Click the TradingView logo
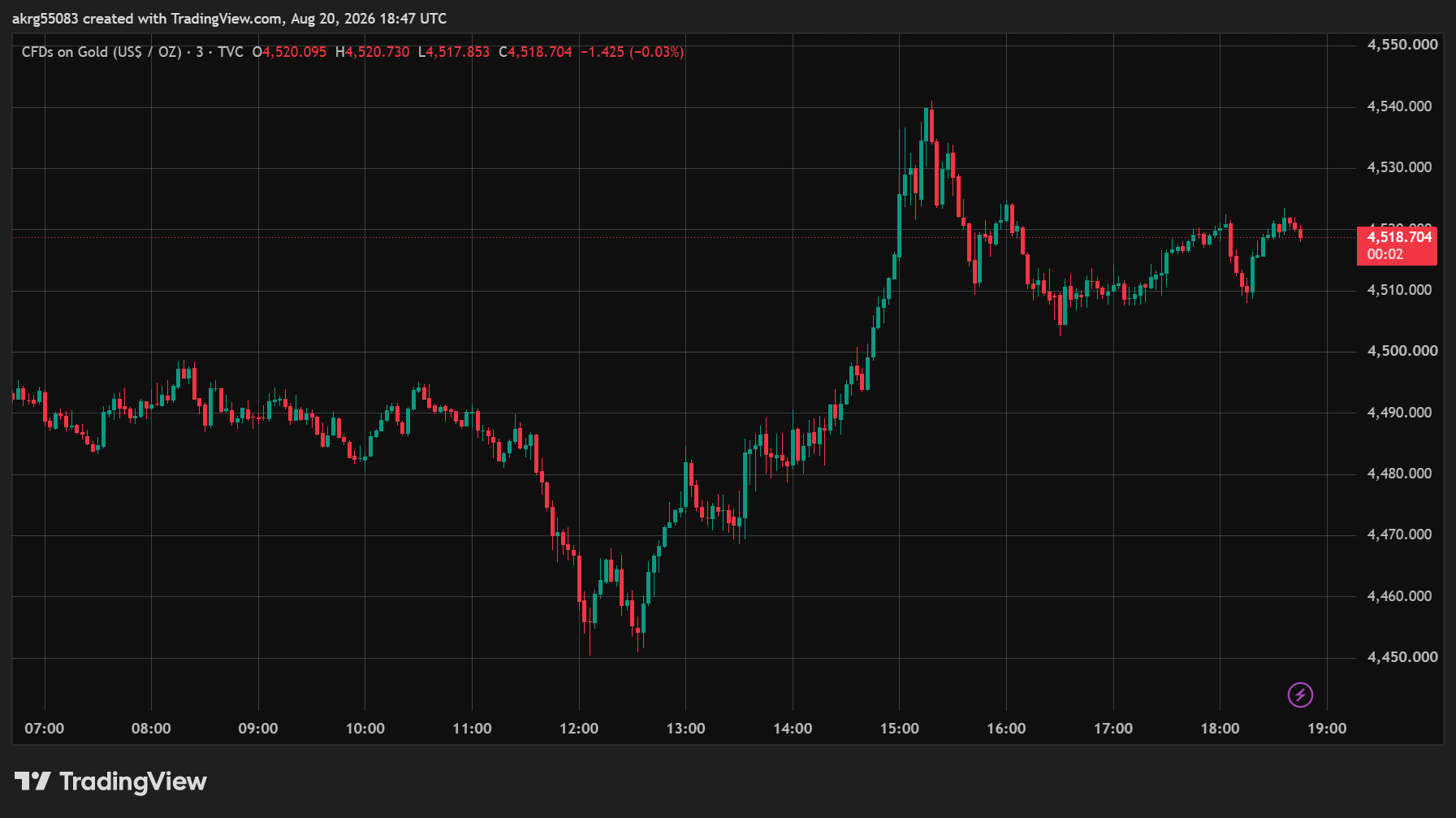The image size is (1456, 818). point(110,781)
